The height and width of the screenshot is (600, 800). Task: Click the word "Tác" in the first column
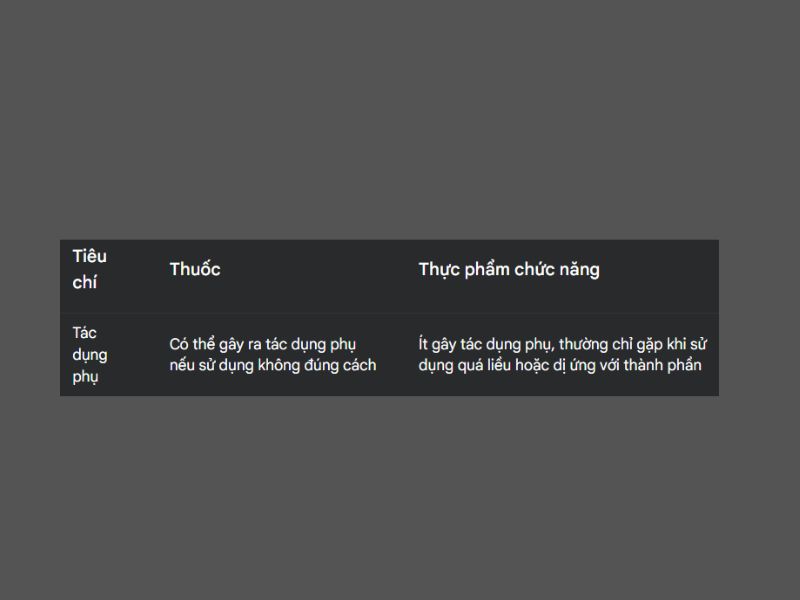(84, 332)
